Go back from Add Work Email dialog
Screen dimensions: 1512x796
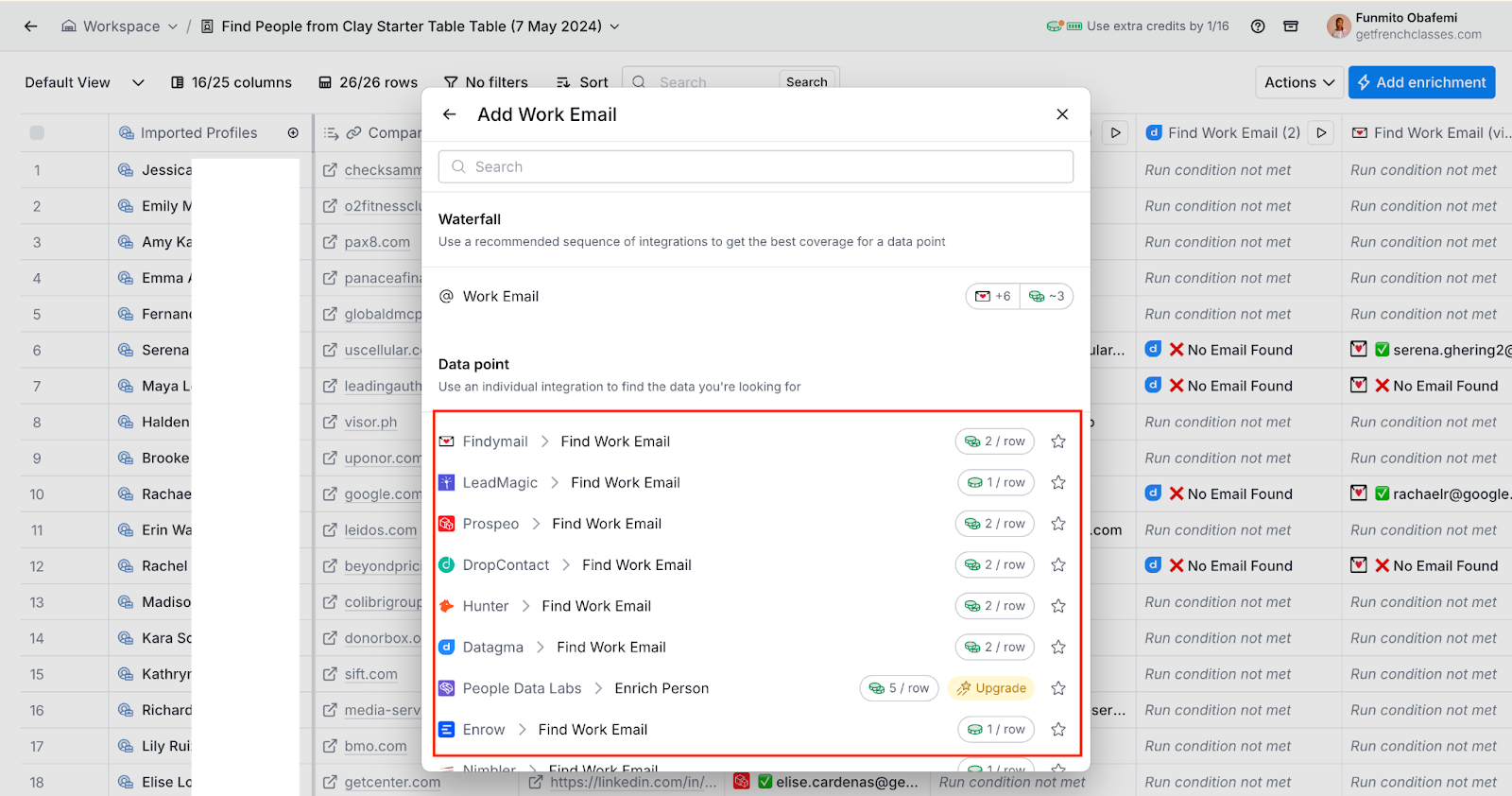450,114
